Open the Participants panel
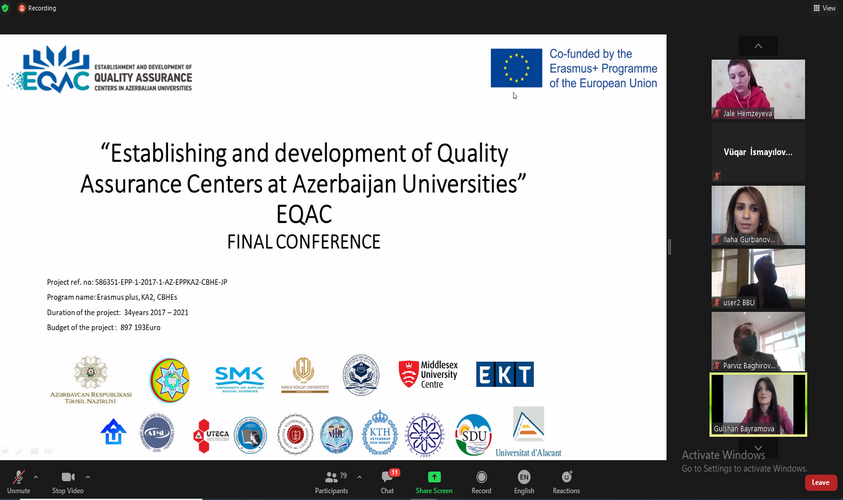This screenshot has width=843, height=500. pyautogui.click(x=332, y=481)
